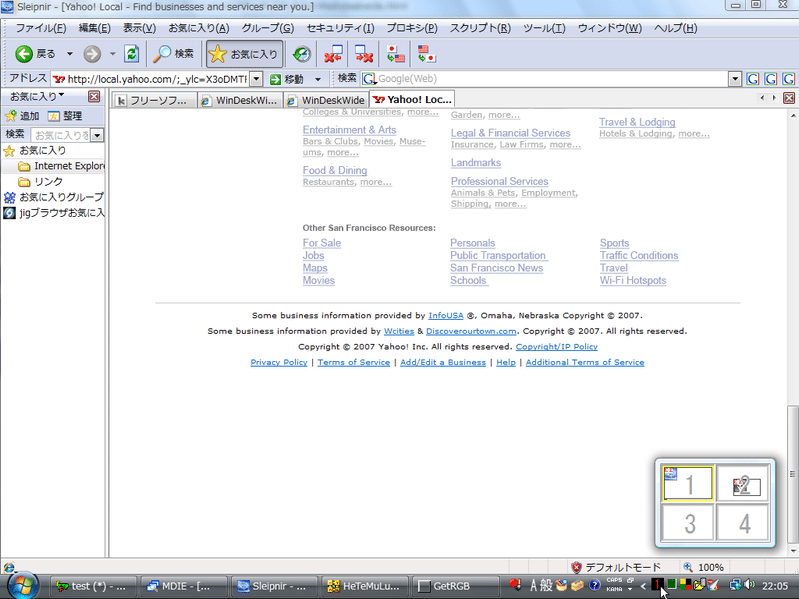The width and height of the screenshot is (799, 599).
Task: Click the speaker volume tray icon
Action: pos(749,585)
